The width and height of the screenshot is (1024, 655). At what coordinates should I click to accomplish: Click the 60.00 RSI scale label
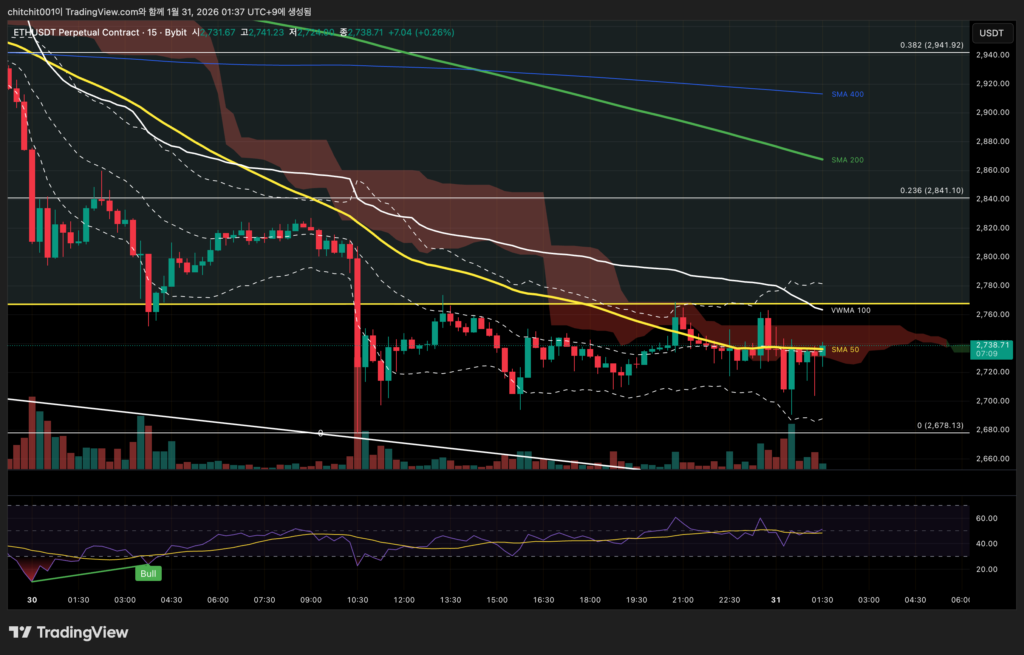(988, 518)
